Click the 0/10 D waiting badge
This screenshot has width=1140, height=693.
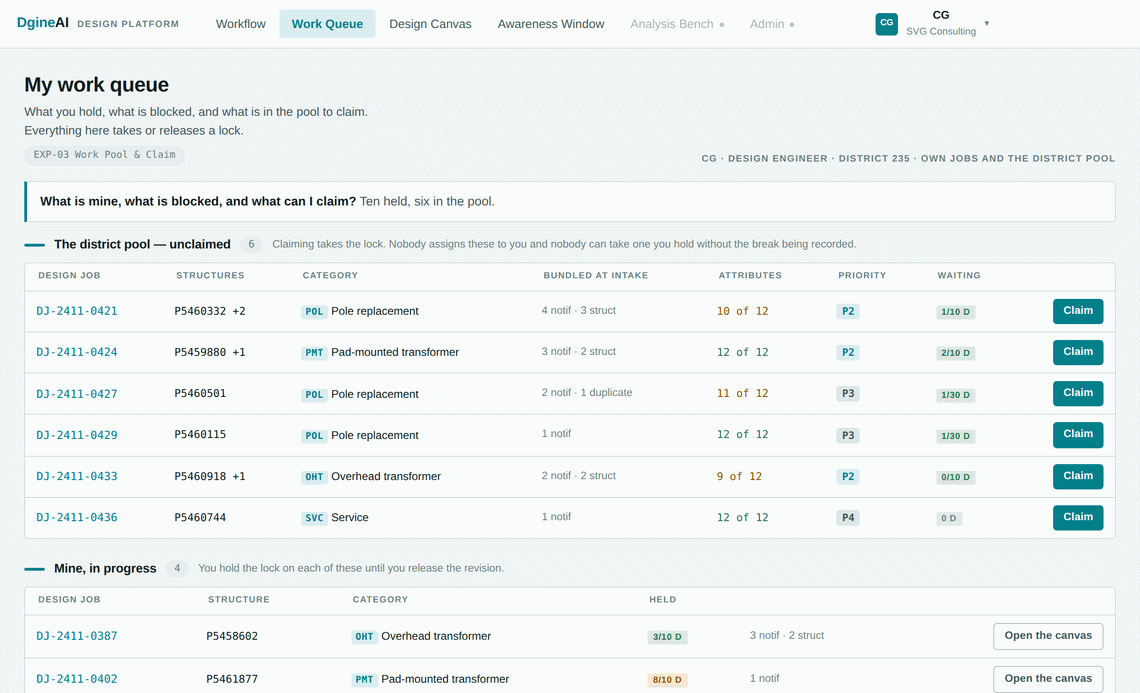[x=955, y=477]
